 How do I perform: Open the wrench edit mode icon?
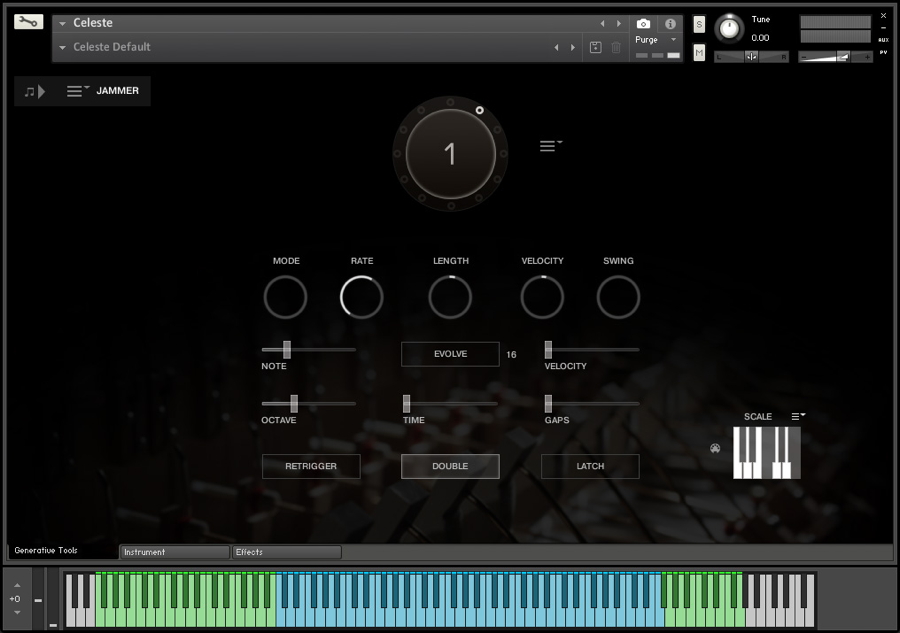pyautogui.click(x=29, y=21)
